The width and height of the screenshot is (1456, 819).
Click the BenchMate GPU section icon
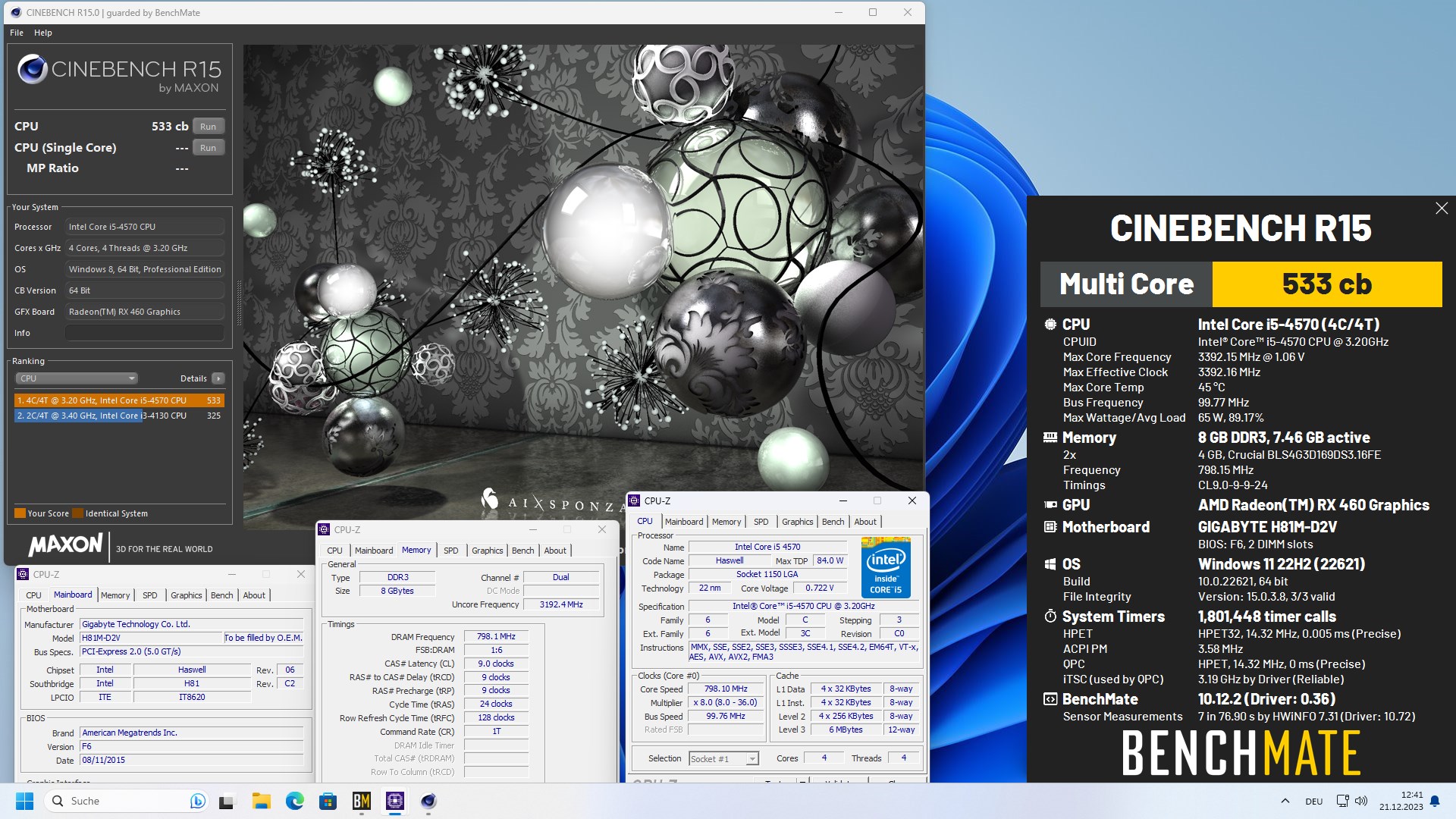tap(1050, 505)
